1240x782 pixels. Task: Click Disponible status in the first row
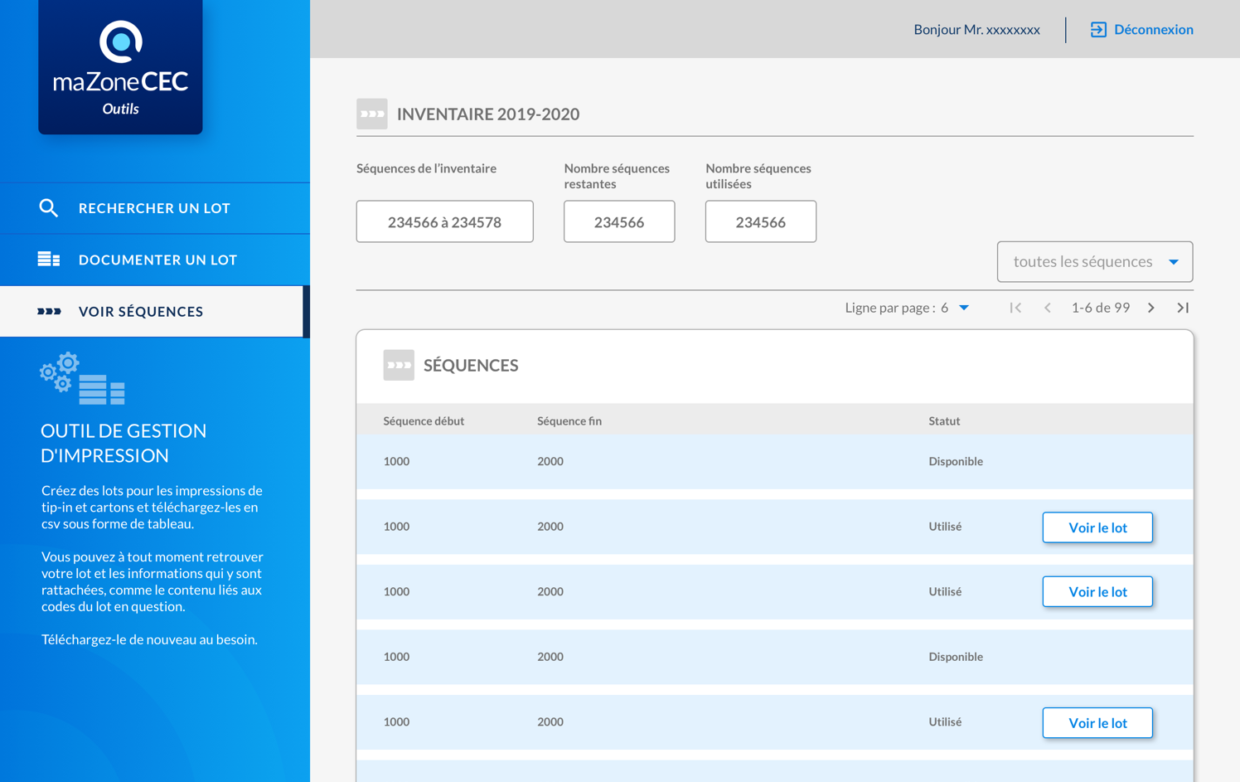click(x=956, y=462)
